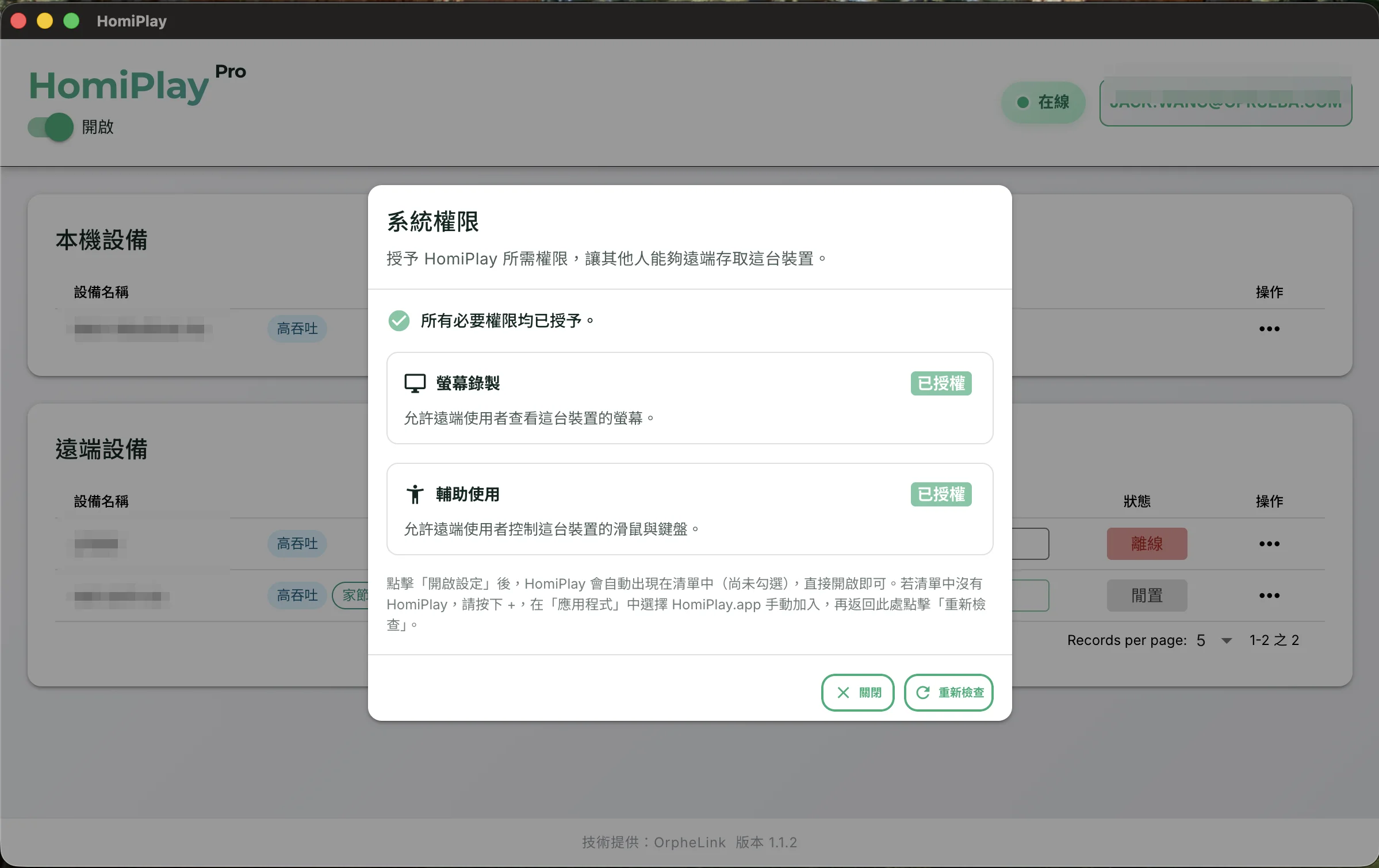Click the 本機設備 section title
The height and width of the screenshot is (868, 1379).
click(101, 240)
